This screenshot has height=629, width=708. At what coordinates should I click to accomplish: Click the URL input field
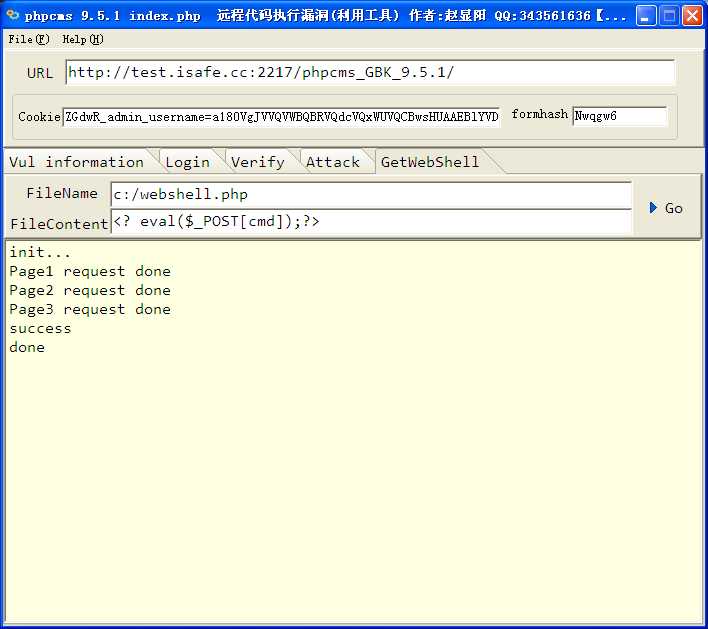point(370,72)
